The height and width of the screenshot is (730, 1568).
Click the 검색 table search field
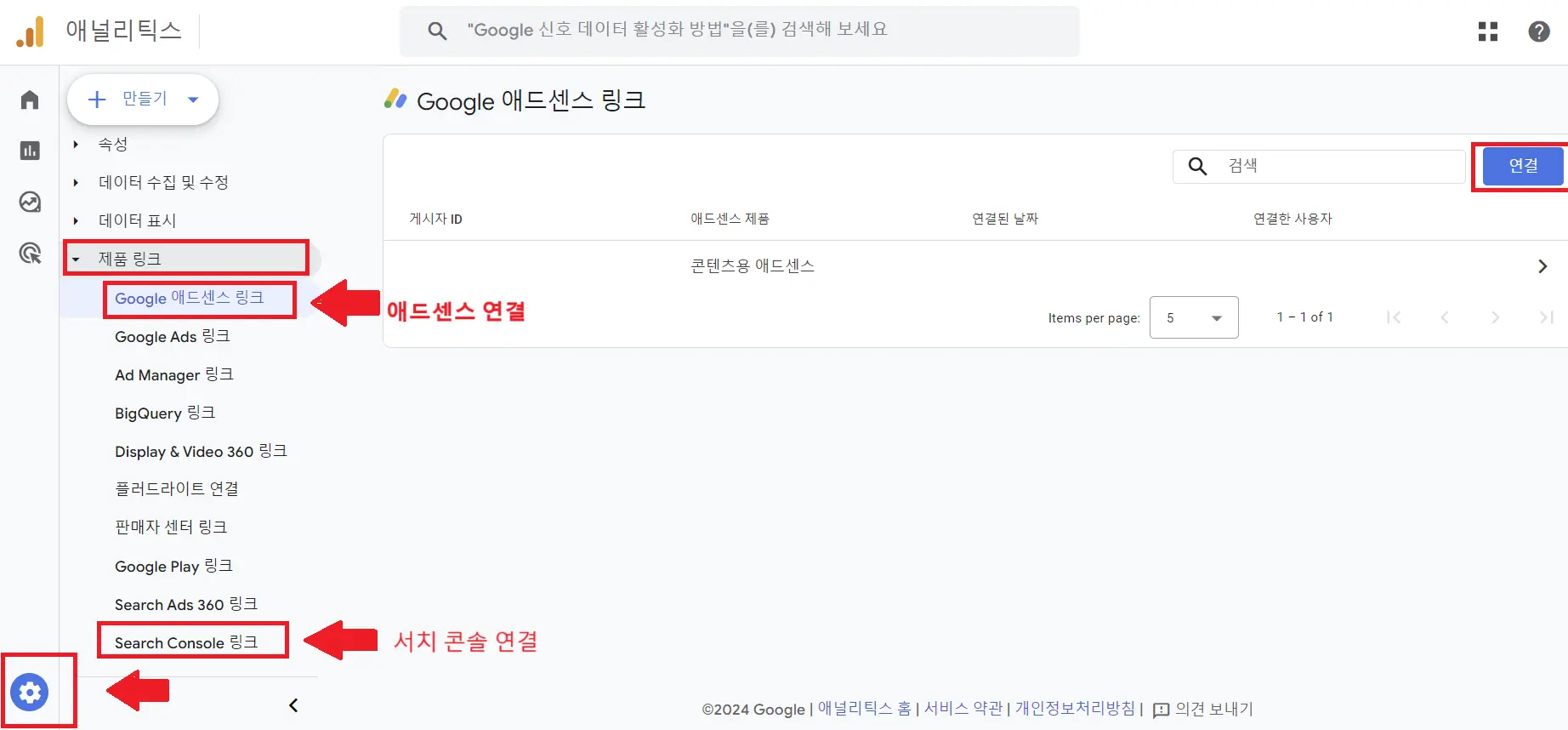(x=1319, y=166)
